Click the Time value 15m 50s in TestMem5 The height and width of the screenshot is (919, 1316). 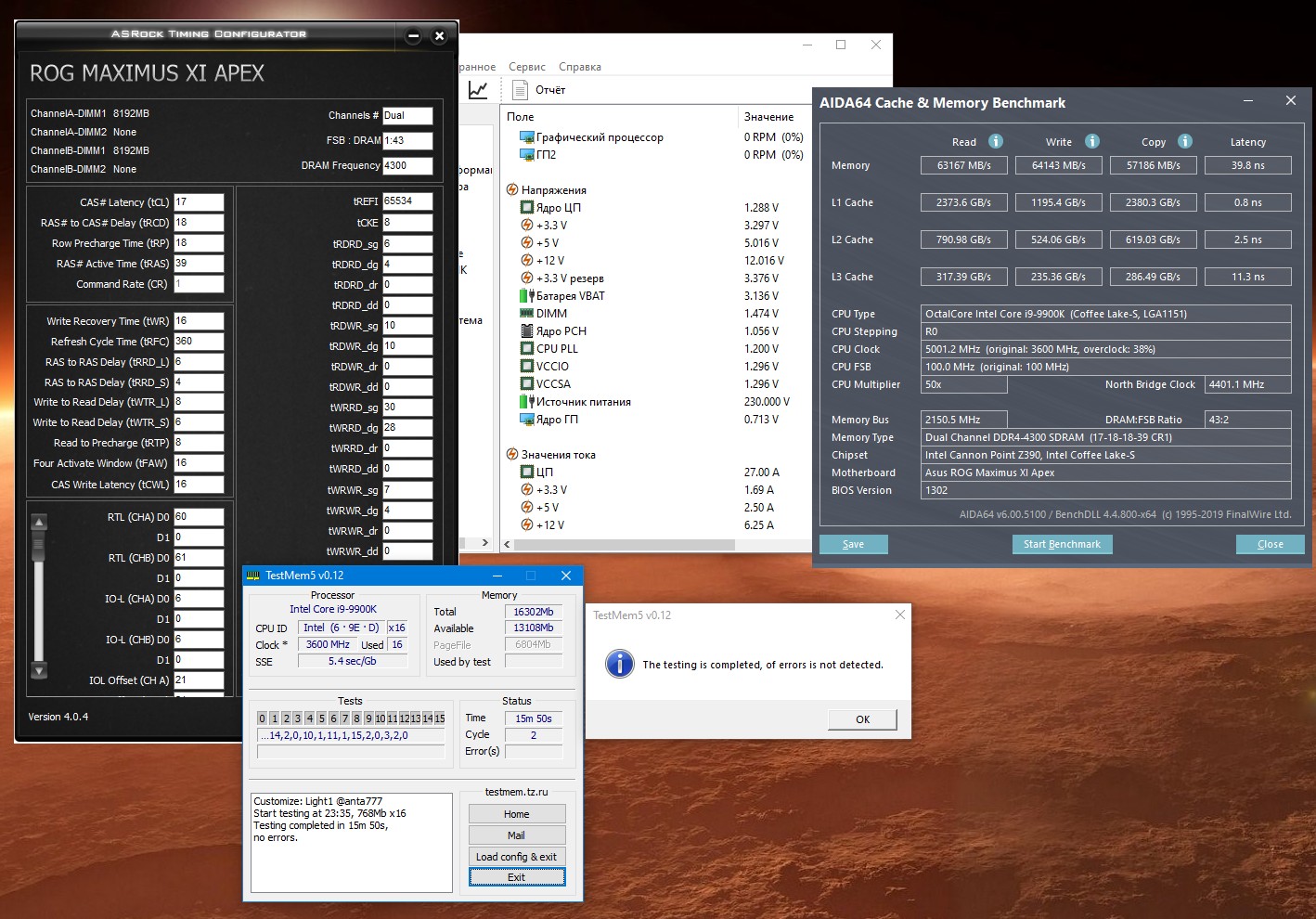click(534, 718)
